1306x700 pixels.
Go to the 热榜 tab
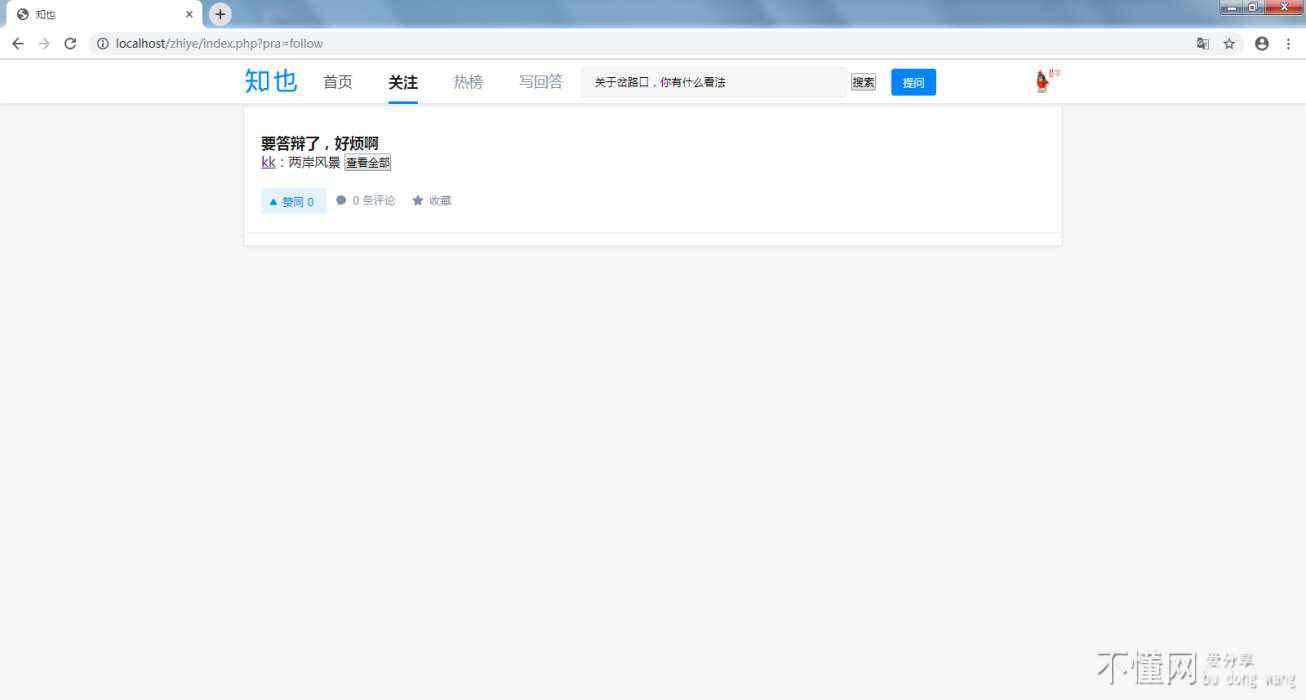click(468, 82)
